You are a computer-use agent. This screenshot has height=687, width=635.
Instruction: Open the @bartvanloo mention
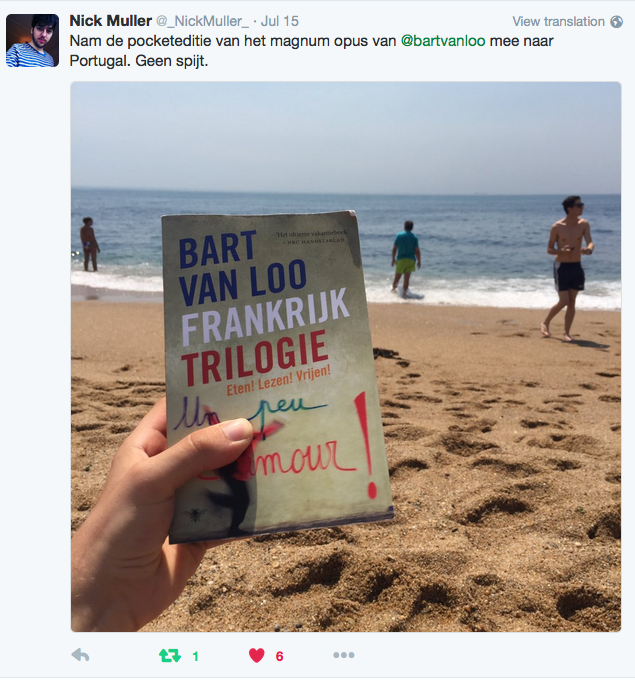tap(443, 41)
